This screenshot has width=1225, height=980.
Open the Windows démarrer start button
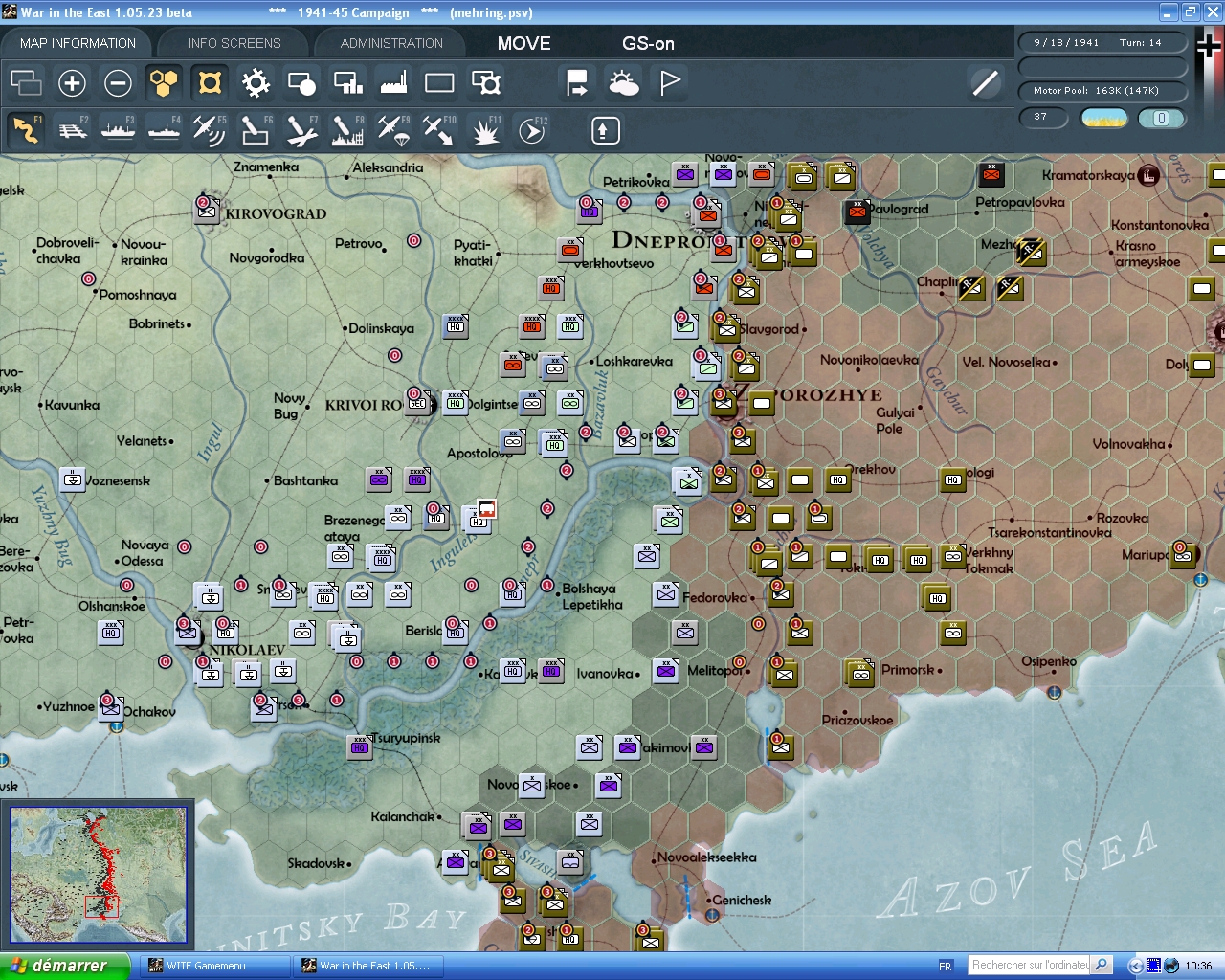pos(63,966)
